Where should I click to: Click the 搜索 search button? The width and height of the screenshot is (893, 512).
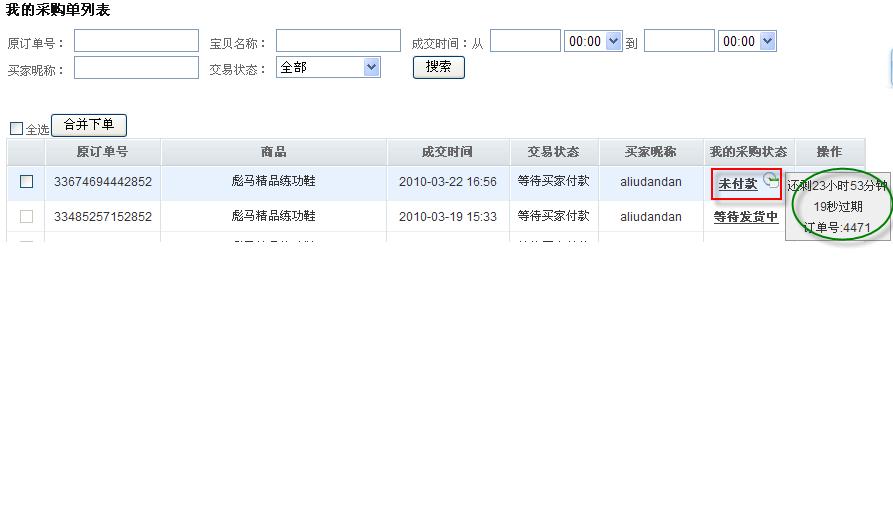(438, 67)
